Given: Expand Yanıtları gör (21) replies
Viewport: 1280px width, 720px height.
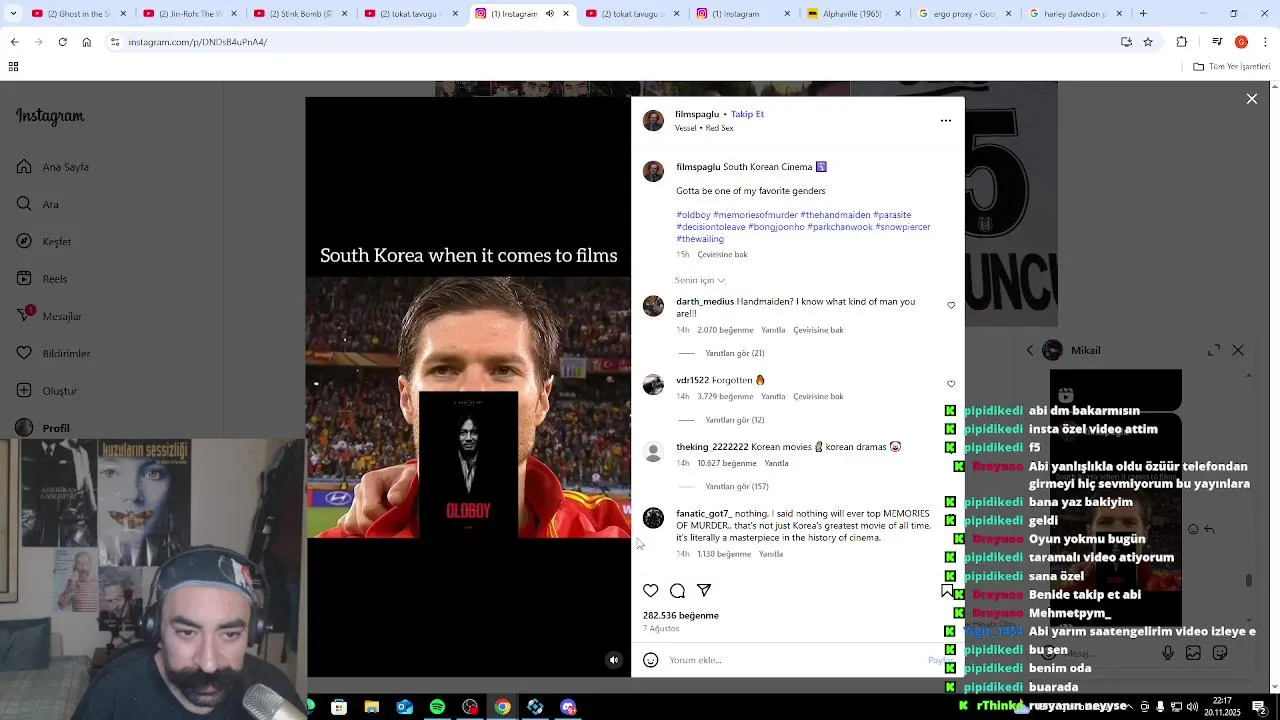Looking at the screenshot, I should point(735,353).
